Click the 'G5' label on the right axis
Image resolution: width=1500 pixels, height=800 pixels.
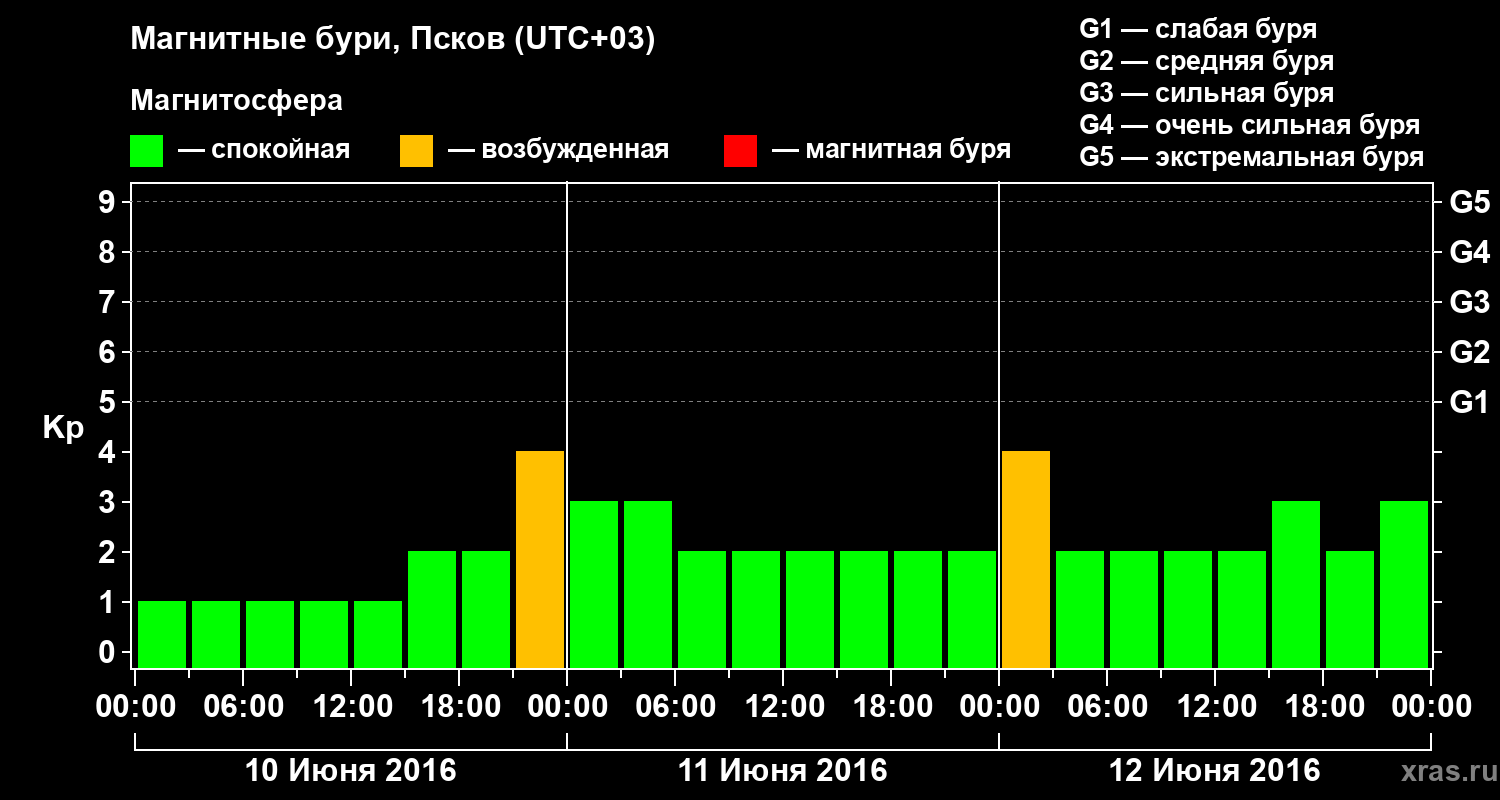(1469, 202)
